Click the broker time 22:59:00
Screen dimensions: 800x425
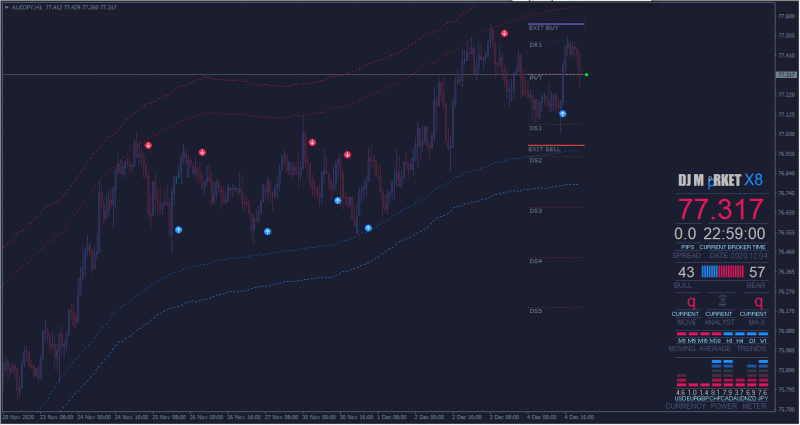coord(734,234)
